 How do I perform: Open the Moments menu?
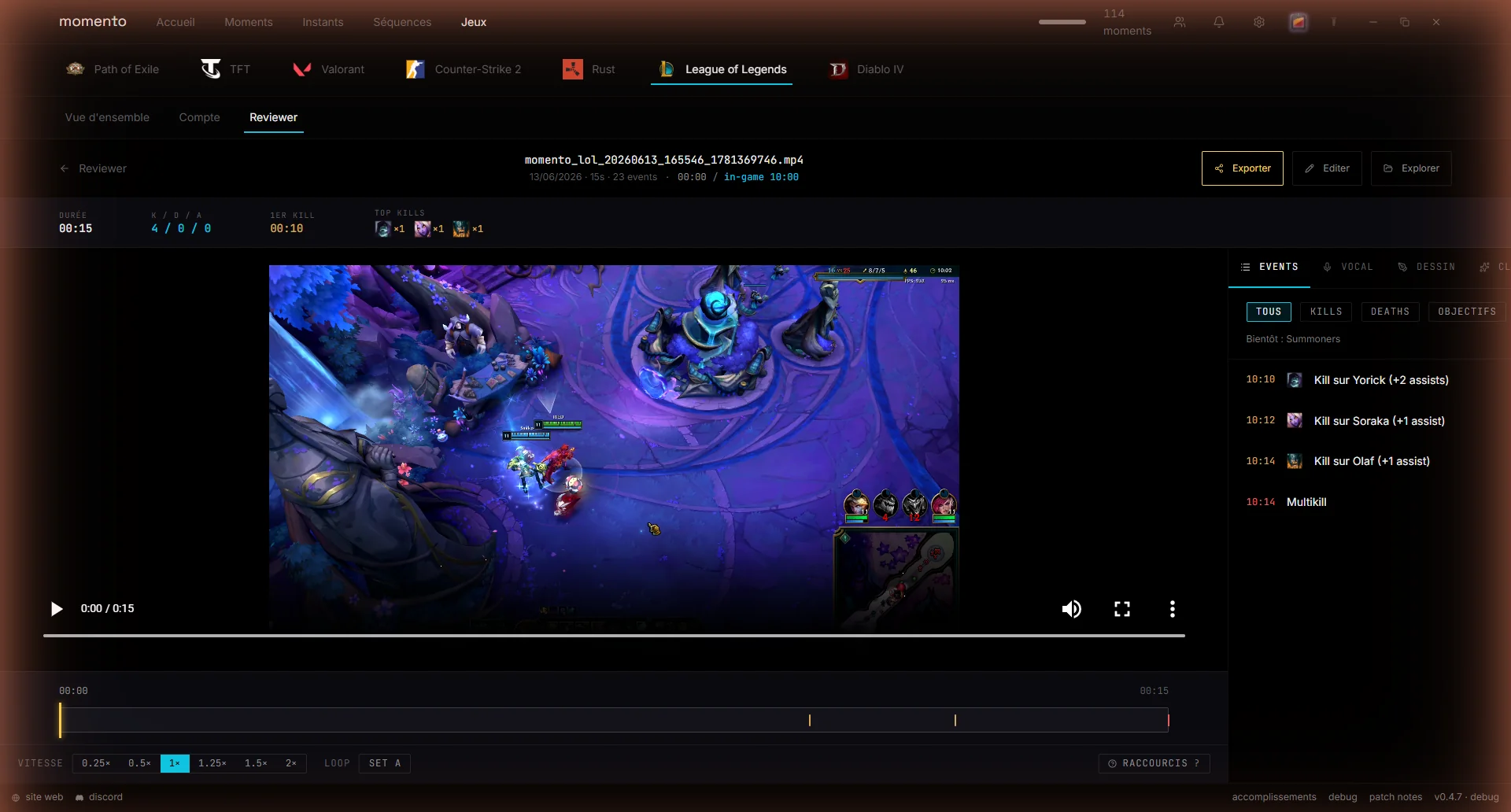click(x=249, y=22)
